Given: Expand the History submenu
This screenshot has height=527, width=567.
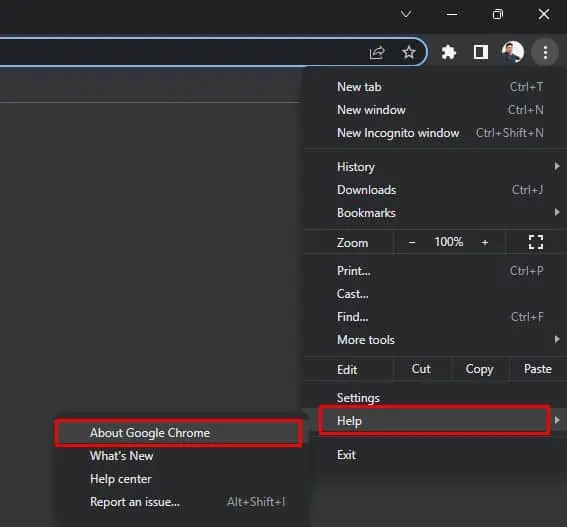Looking at the screenshot, I should point(435,167).
